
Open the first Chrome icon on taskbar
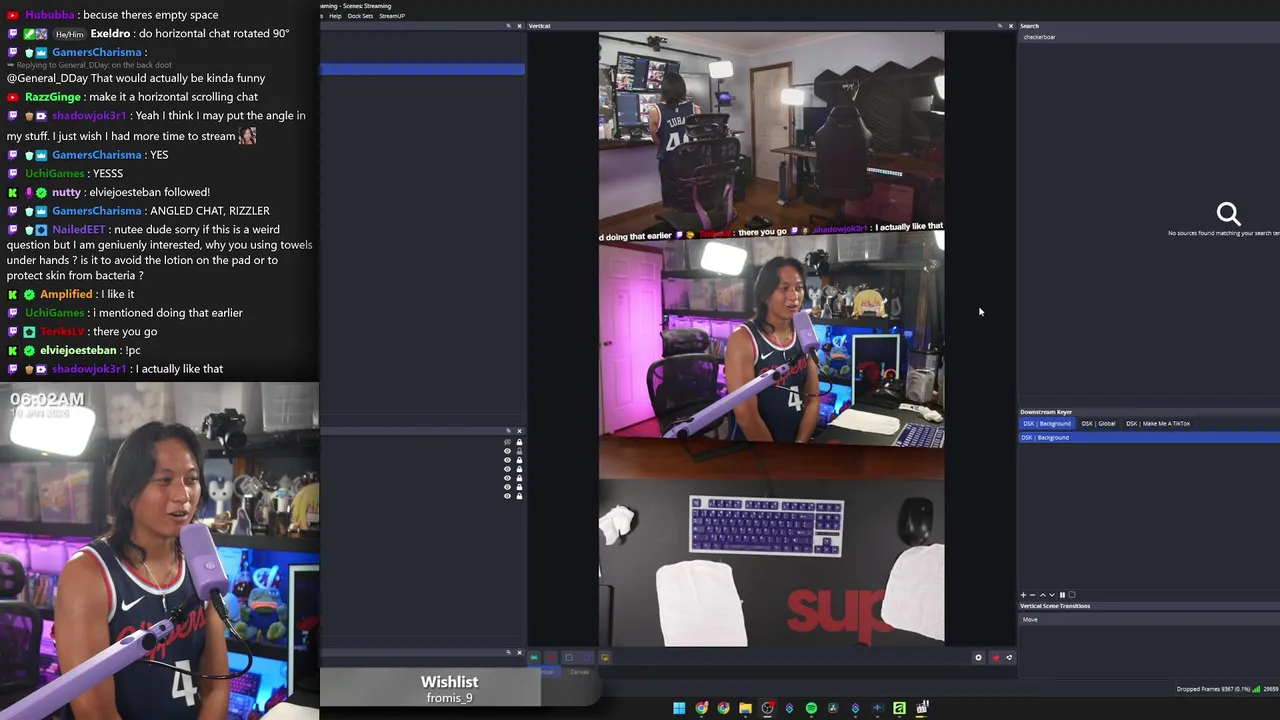coord(702,708)
